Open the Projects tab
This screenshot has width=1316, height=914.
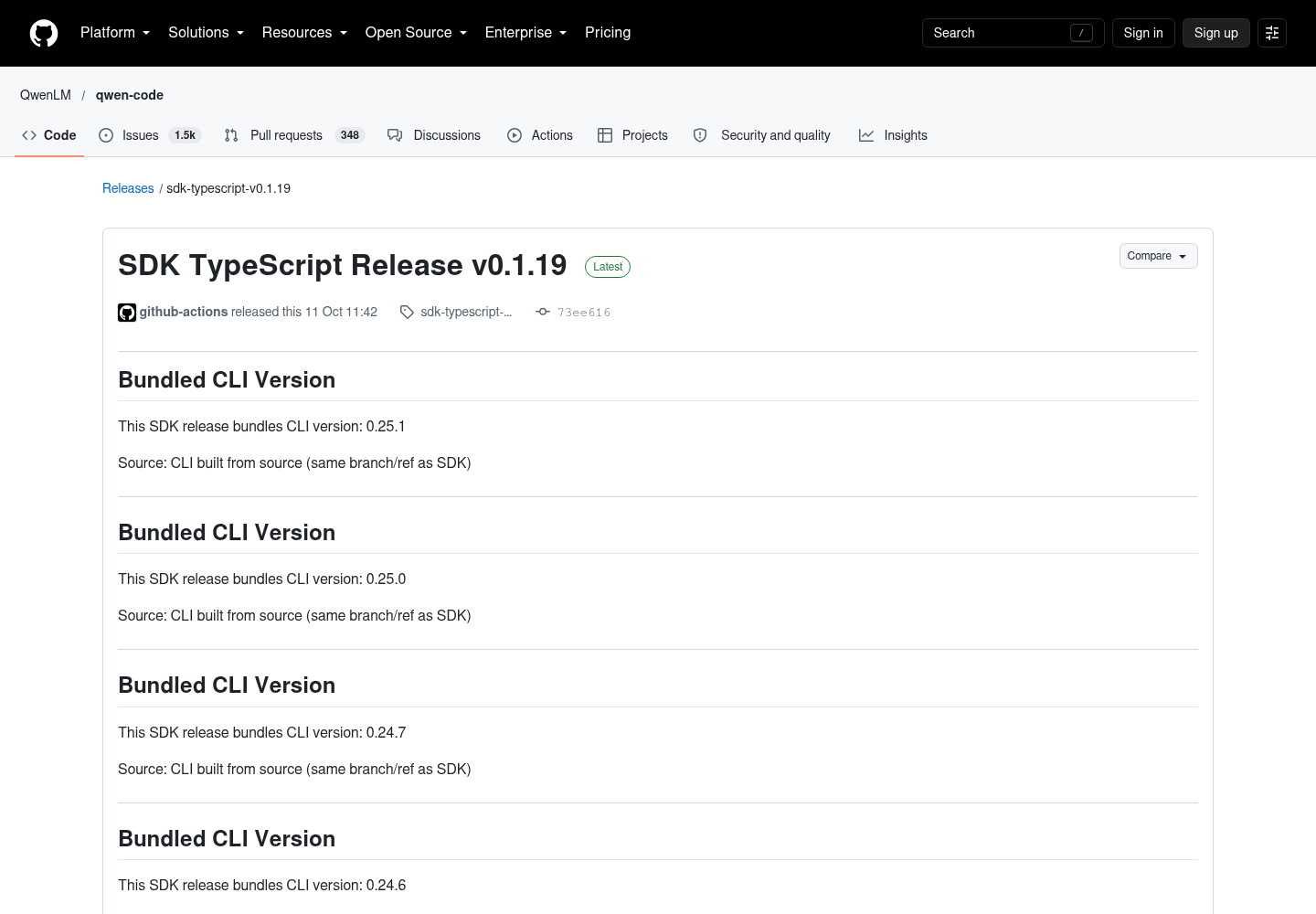632,135
